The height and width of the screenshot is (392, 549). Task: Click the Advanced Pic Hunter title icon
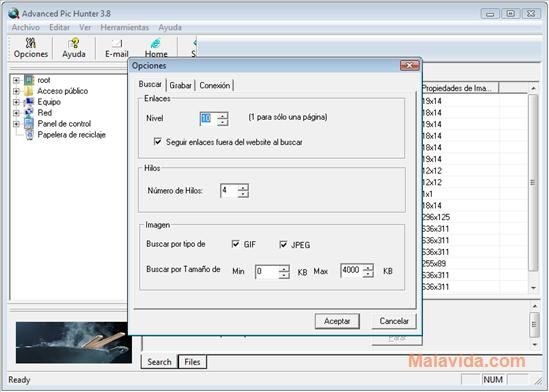coord(13,14)
